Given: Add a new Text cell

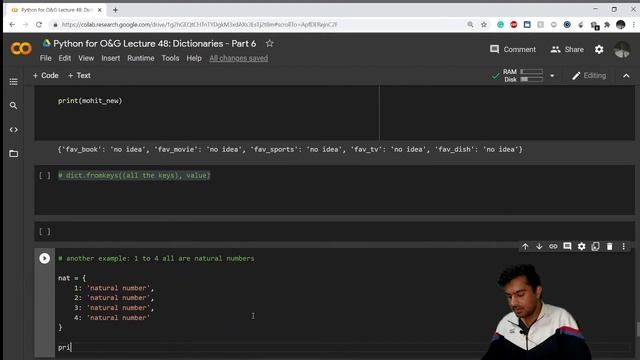Looking at the screenshot, I should tap(79, 76).
